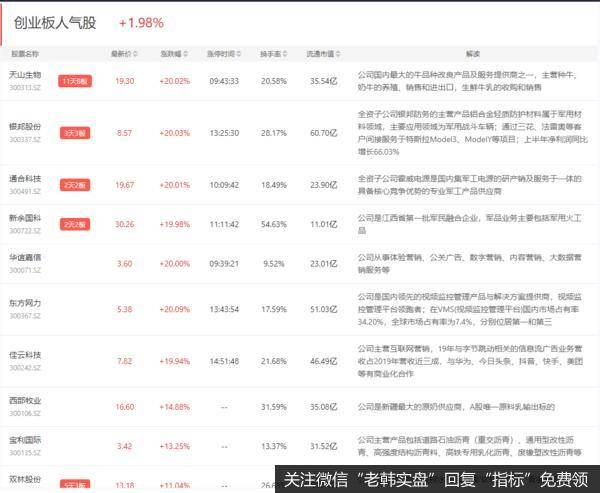This screenshot has width=600, height=493.
Task: Click the latest price 5.38
Action: pos(125,309)
